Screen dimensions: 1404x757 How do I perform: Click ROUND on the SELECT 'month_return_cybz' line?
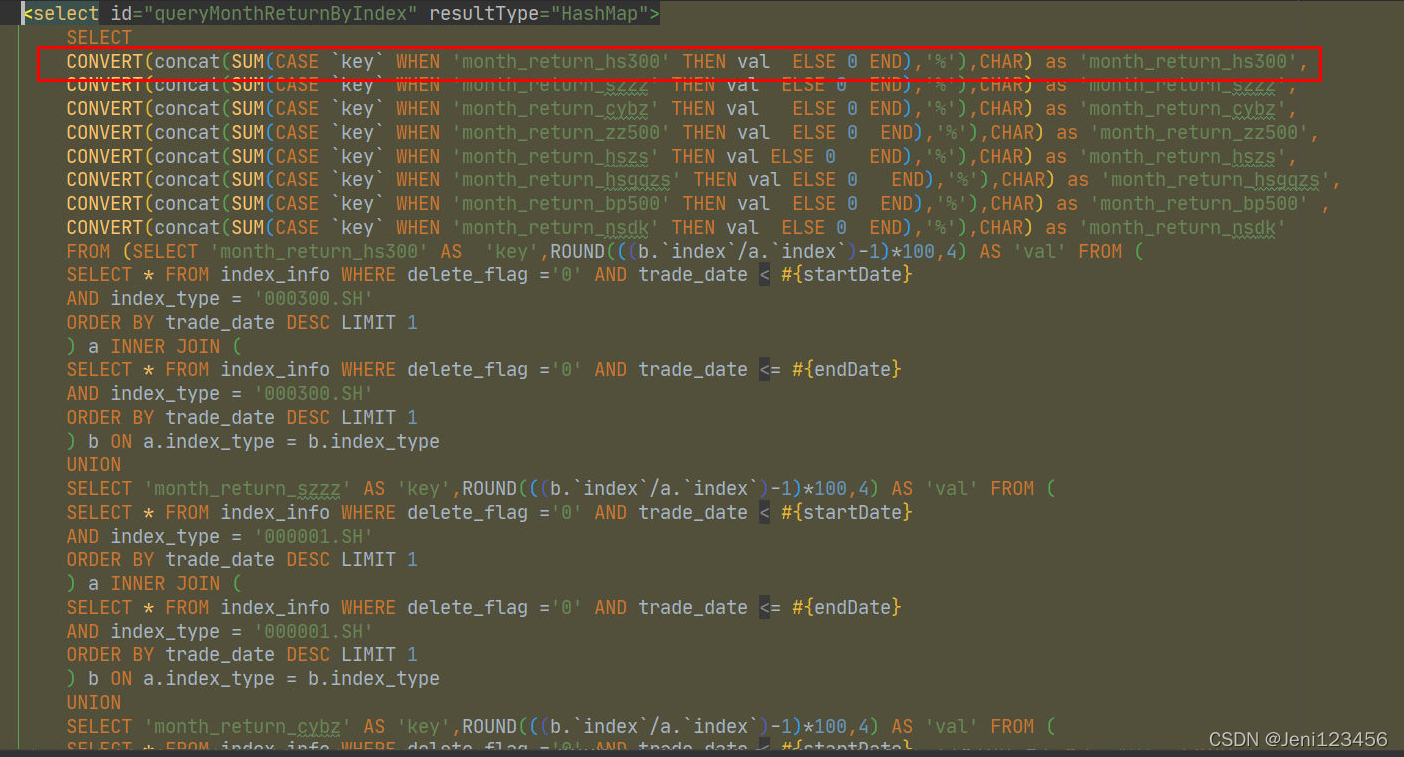[489, 727]
